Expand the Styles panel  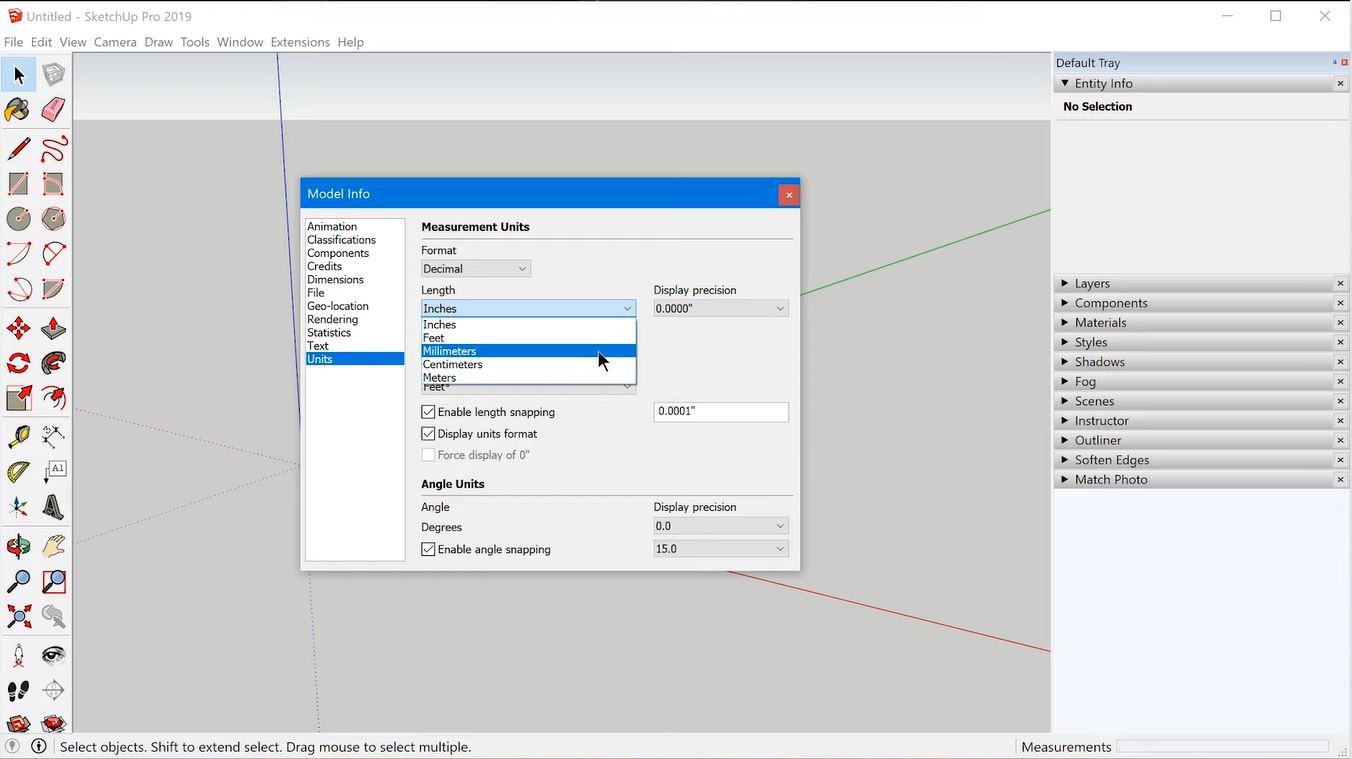point(1091,341)
